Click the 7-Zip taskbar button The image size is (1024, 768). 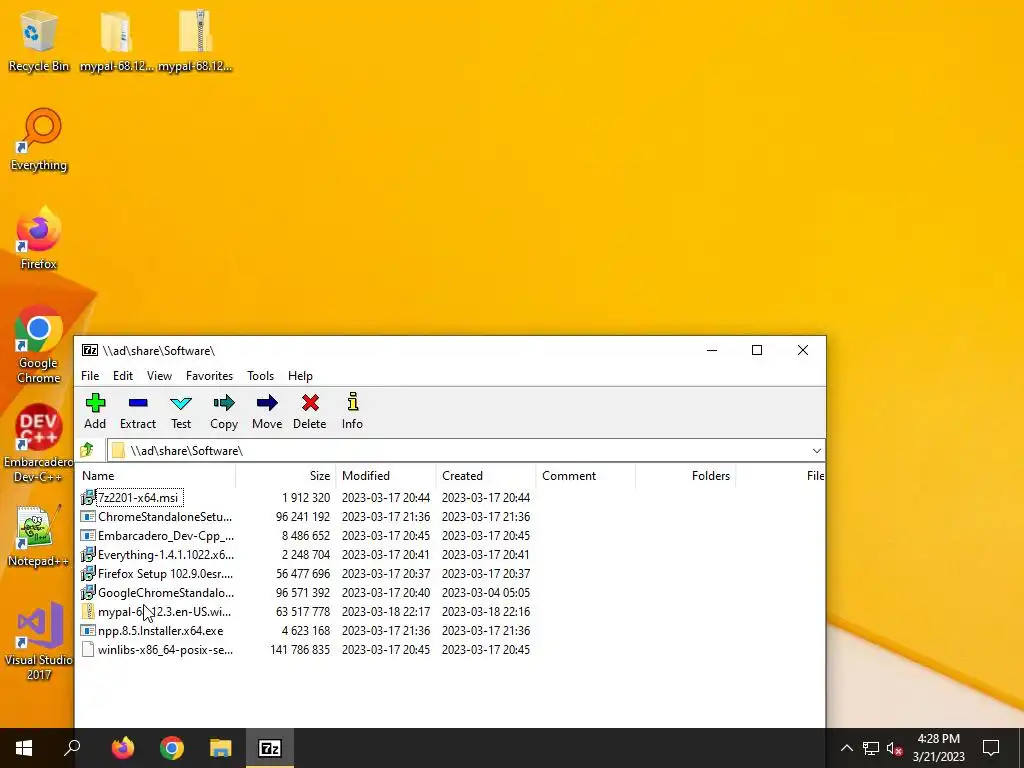(270, 748)
